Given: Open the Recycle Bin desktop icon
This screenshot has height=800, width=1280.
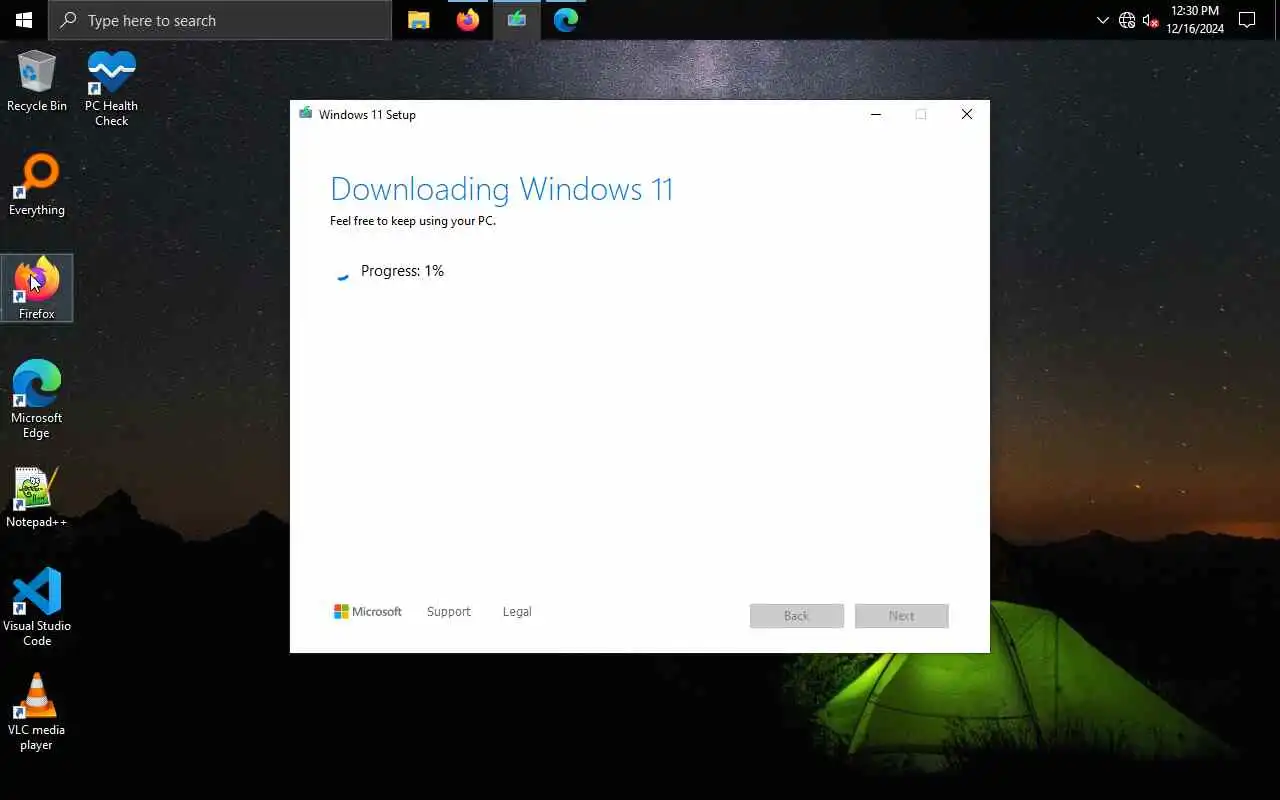Looking at the screenshot, I should pos(37,81).
